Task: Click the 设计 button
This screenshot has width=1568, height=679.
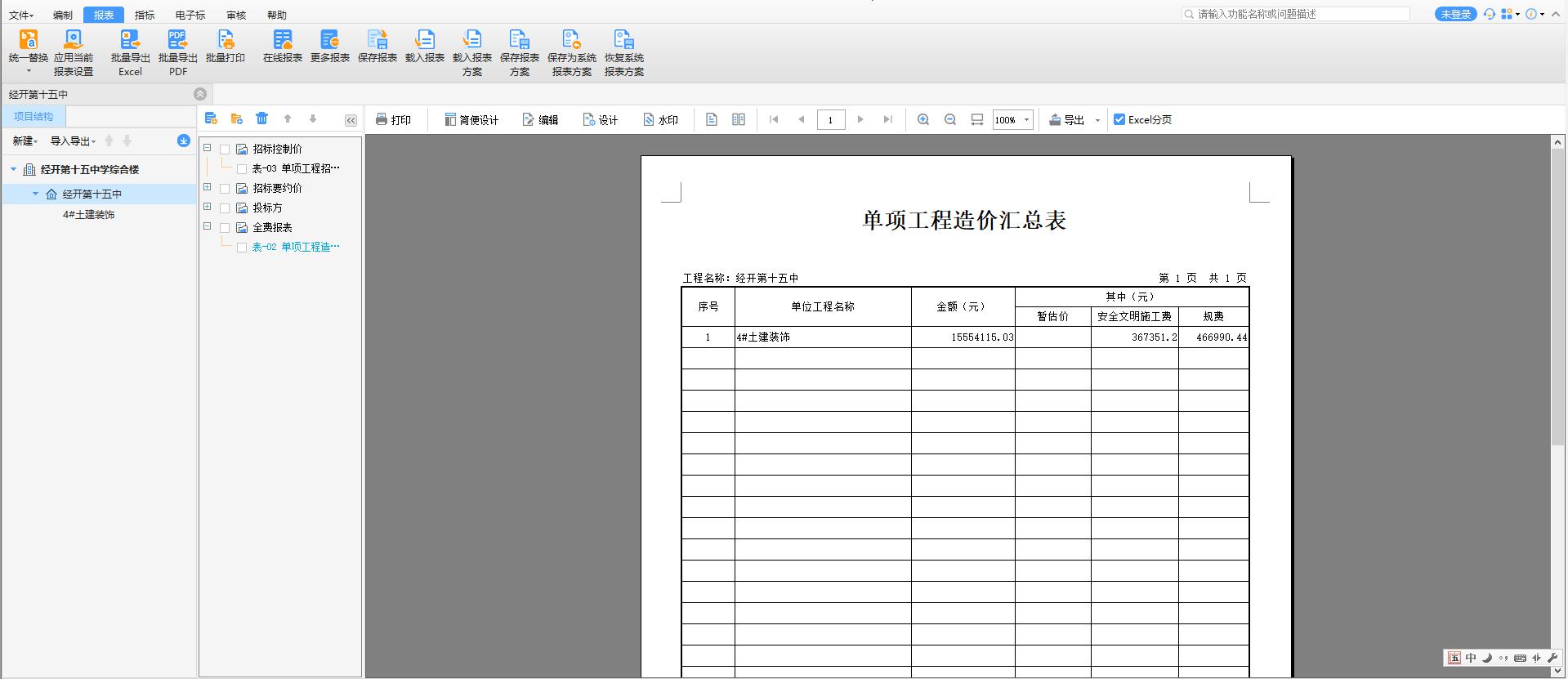Action: tap(601, 119)
